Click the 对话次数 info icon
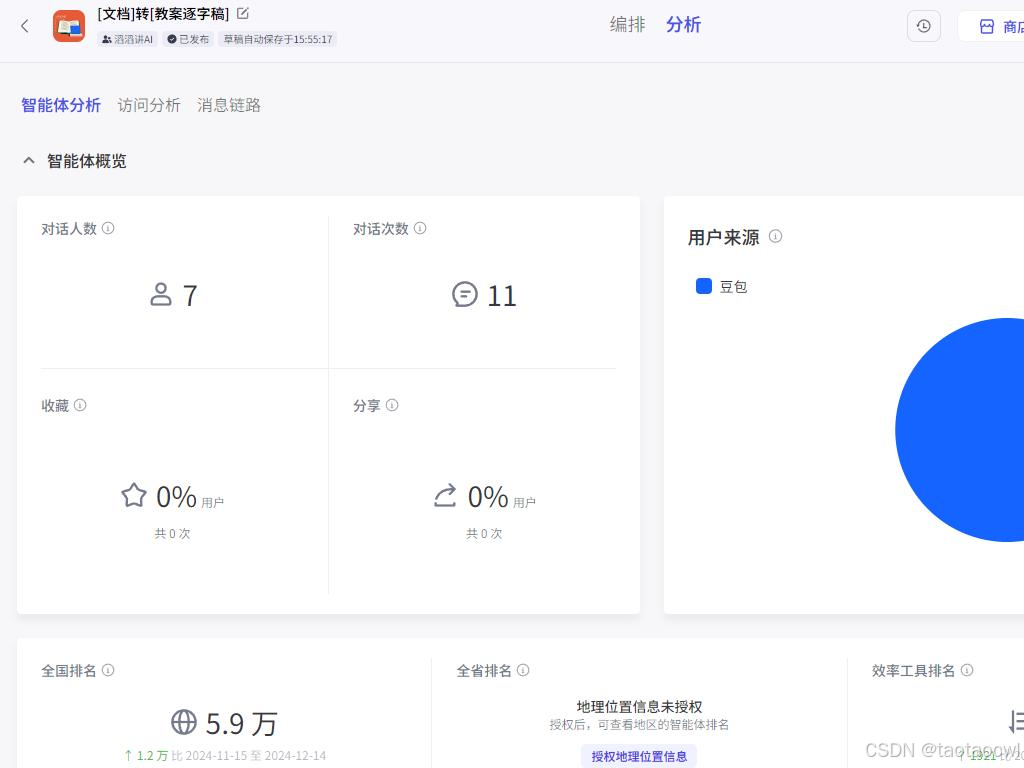 [x=421, y=228]
